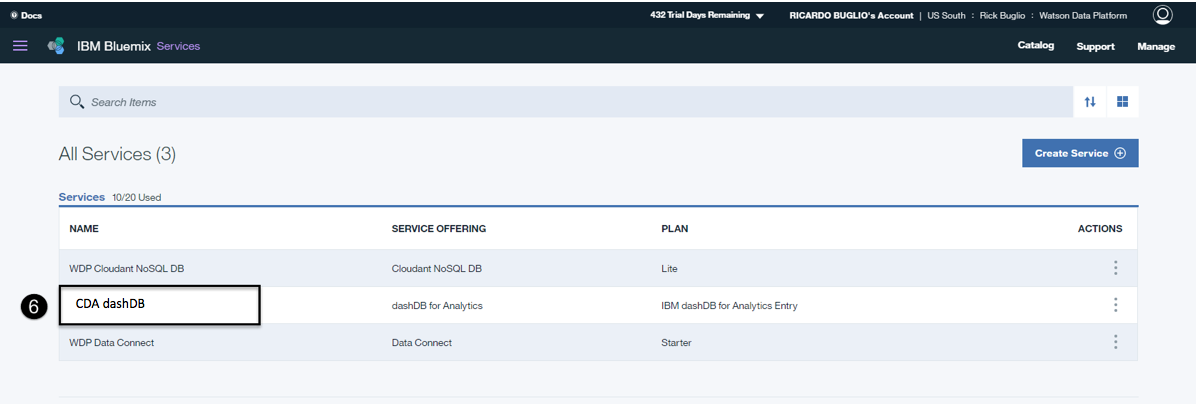Open actions menu for WDP Cloudant NoSQL DB
Image resolution: width=1196 pixels, height=404 pixels.
1115,268
